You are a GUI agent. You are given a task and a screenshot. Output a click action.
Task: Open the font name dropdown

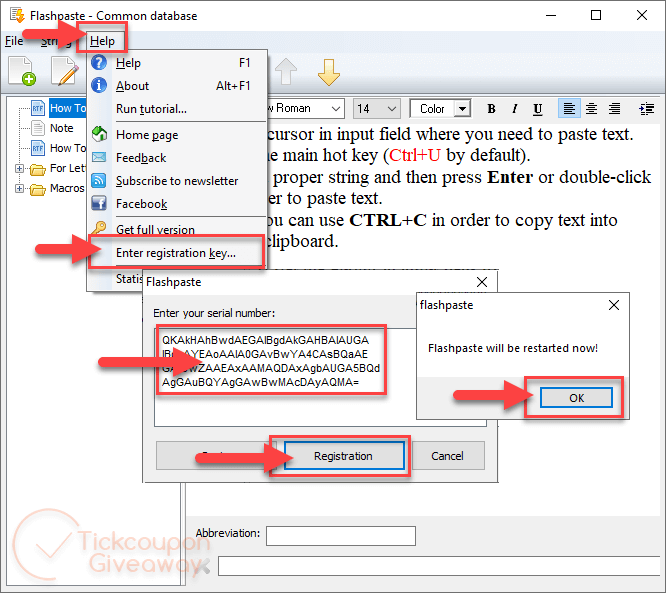[336, 109]
